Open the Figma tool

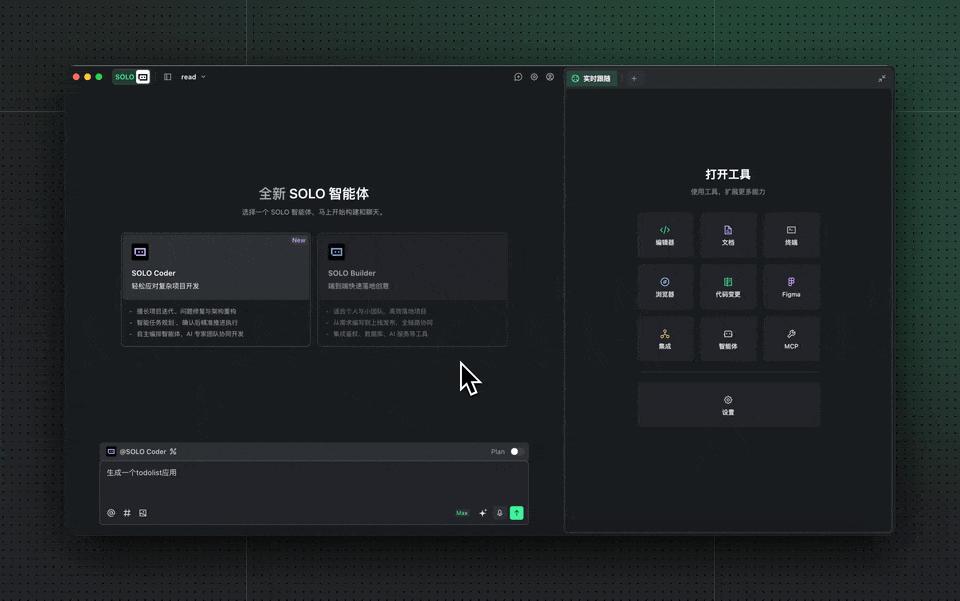[x=791, y=287]
